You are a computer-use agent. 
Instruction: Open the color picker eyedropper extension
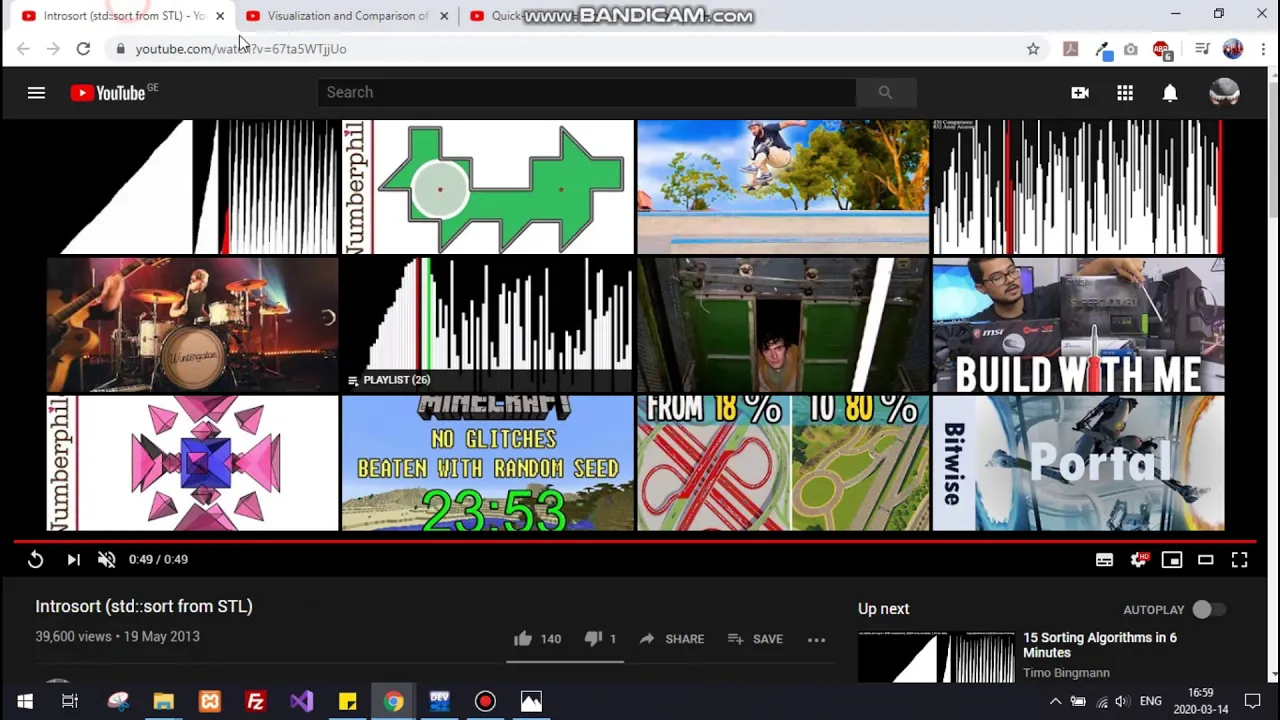[x=1103, y=49]
